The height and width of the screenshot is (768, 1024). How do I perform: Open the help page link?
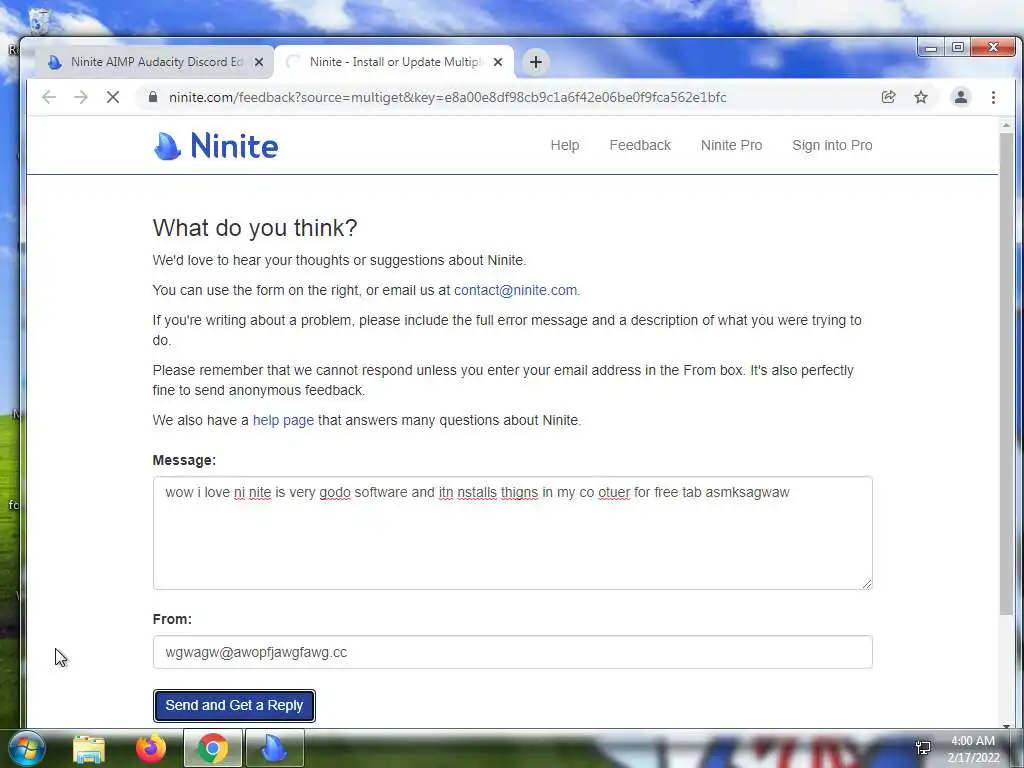tap(283, 421)
